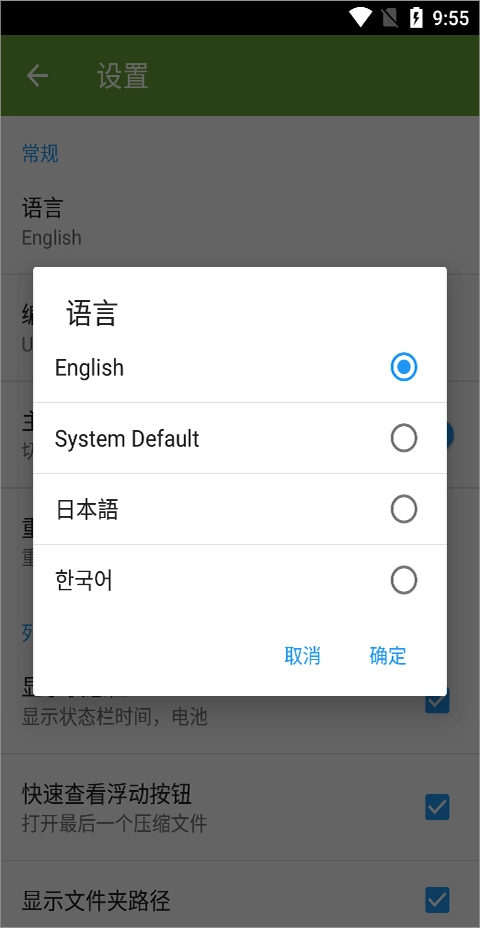This screenshot has height=928, width=480.
Task: Toggle the 显示文件夹路径 checkbox
Action: 437,901
